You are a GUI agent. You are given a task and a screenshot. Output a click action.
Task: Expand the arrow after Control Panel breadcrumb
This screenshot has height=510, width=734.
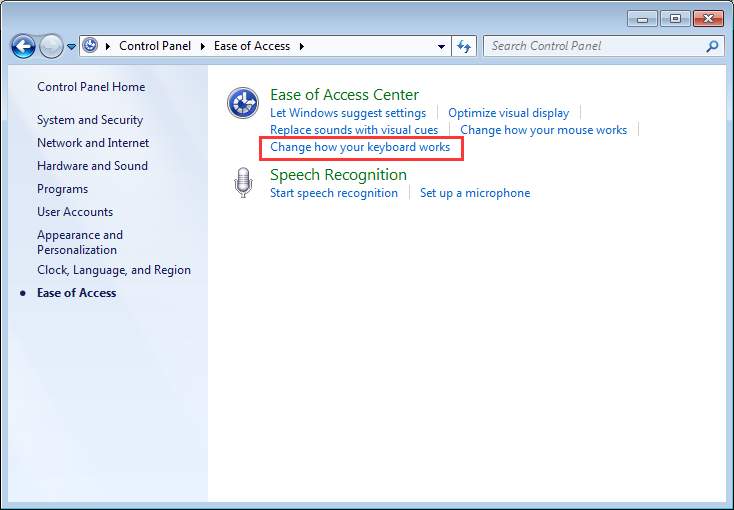coord(203,46)
